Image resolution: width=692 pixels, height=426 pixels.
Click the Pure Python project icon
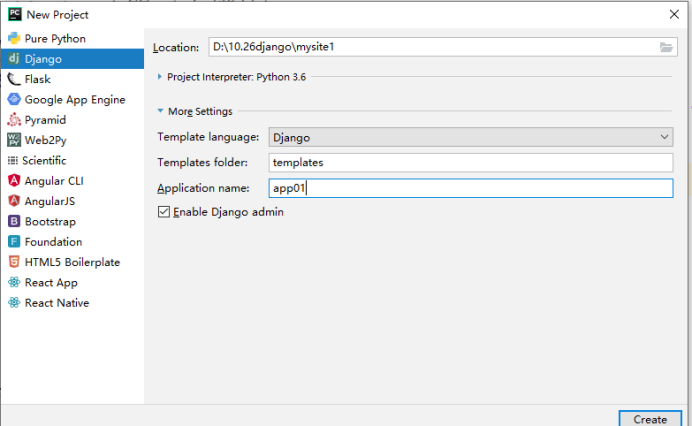point(14,38)
